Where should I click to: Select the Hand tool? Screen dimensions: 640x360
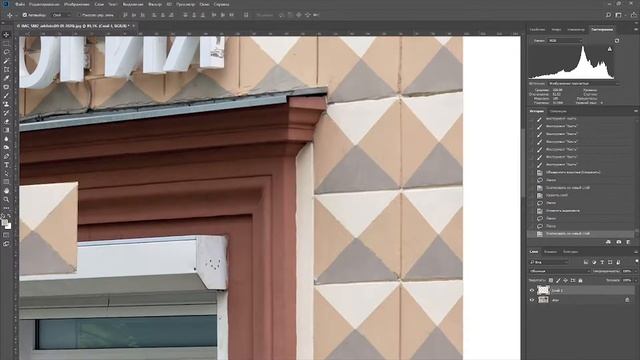coord(6,191)
